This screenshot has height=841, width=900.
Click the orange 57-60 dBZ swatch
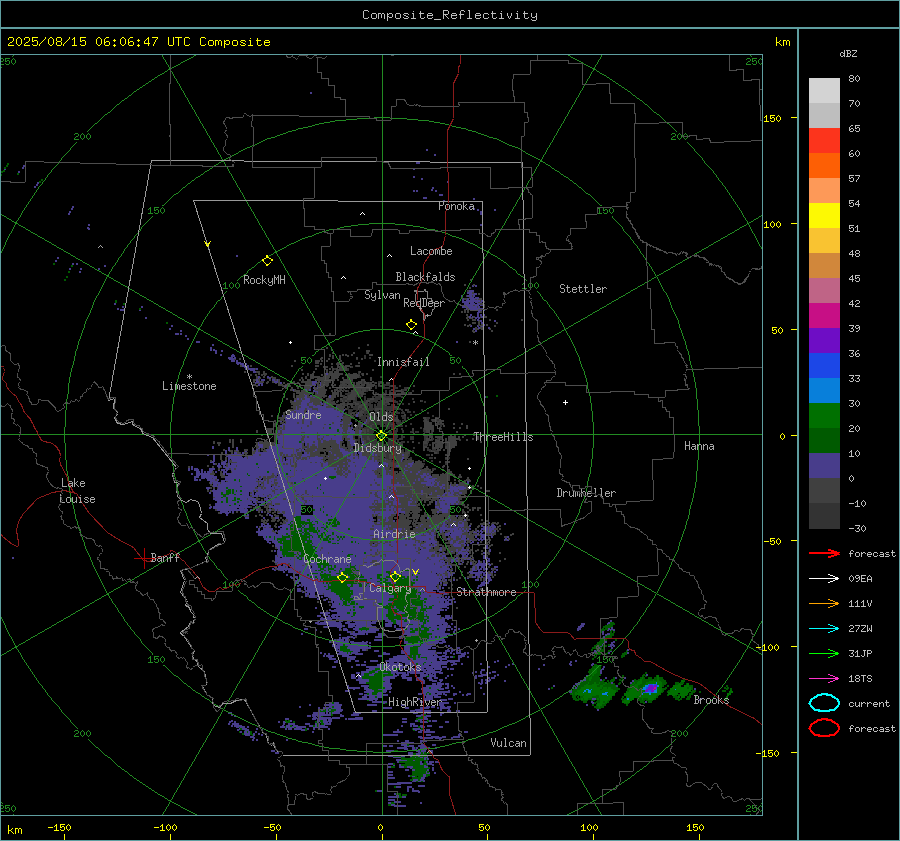click(x=824, y=166)
